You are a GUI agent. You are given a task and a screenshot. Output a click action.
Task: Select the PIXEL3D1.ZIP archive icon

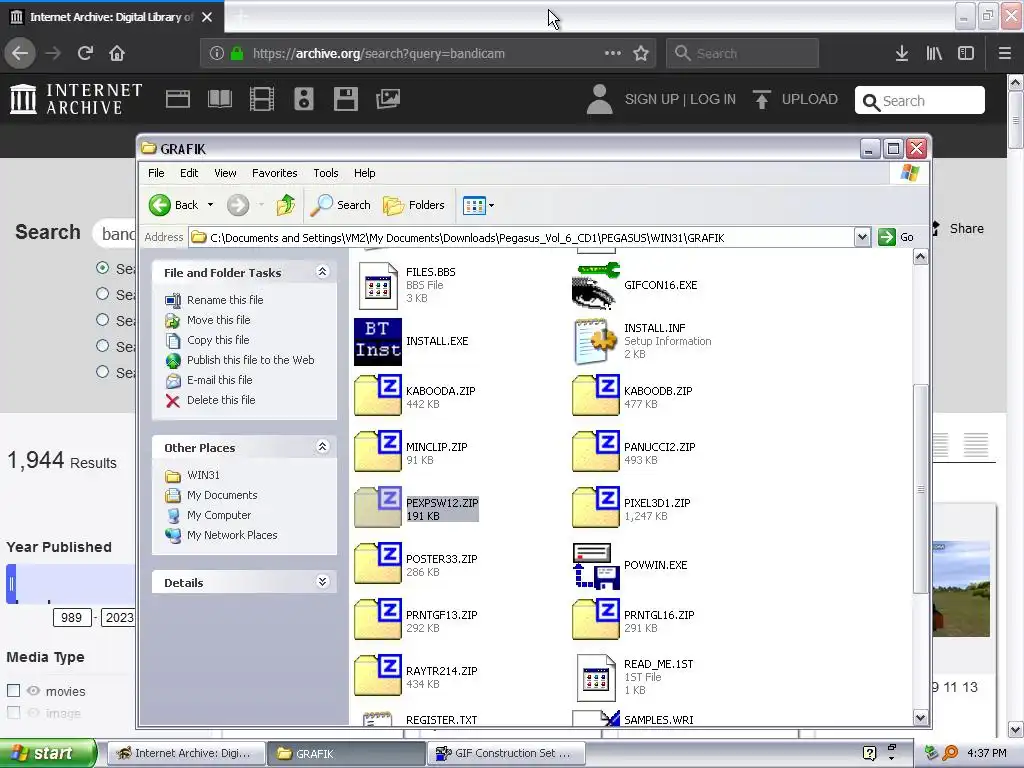[x=596, y=508]
